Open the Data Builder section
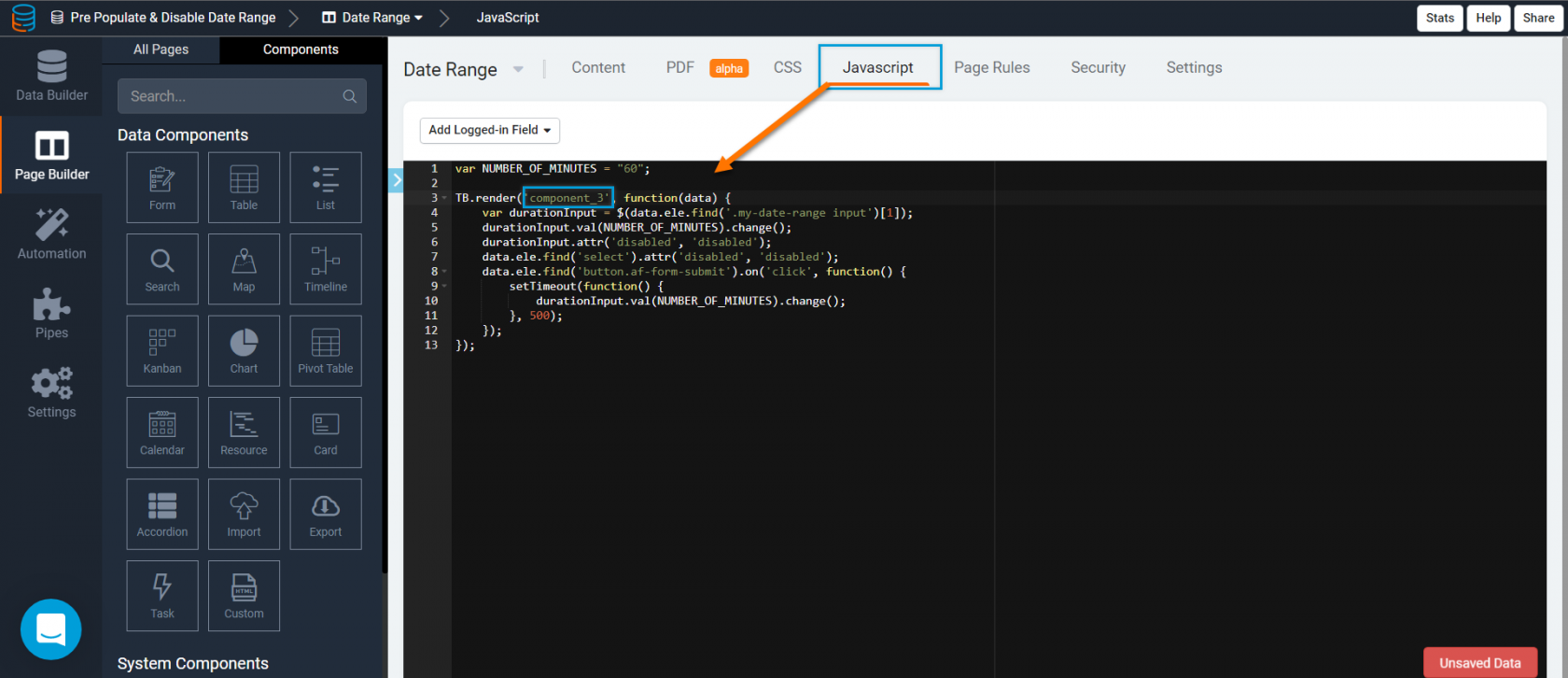The width and height of the screenshot is (1568, 678). [51, 76]
